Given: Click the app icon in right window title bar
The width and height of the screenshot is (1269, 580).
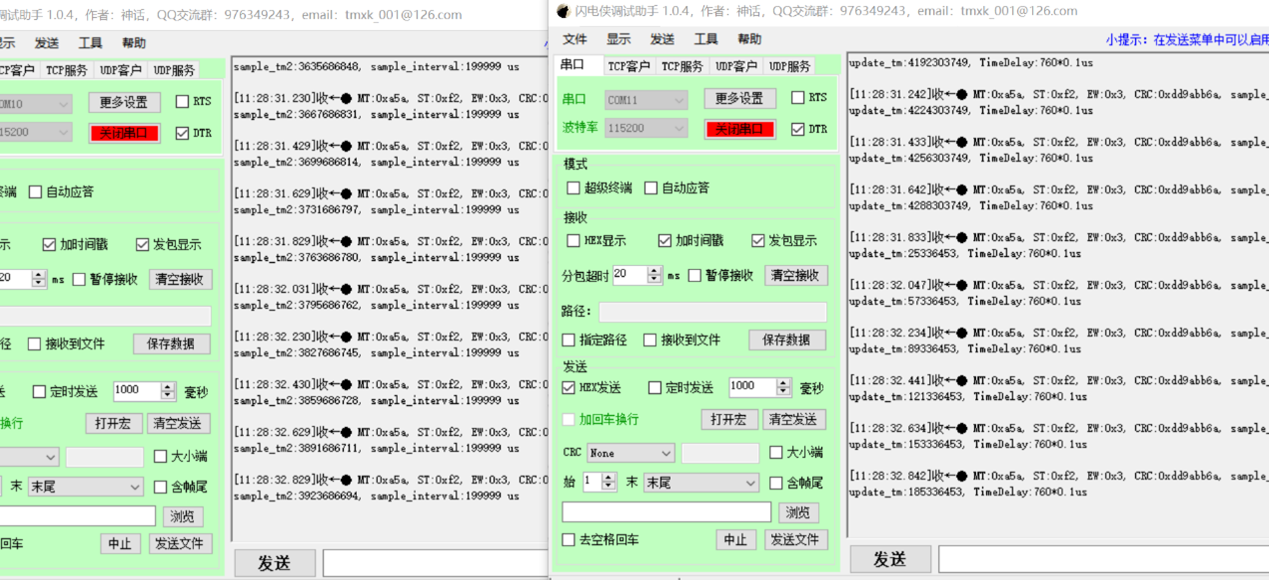Looking at the screenshot, I should pyautogui.click(x=563, y=11).
